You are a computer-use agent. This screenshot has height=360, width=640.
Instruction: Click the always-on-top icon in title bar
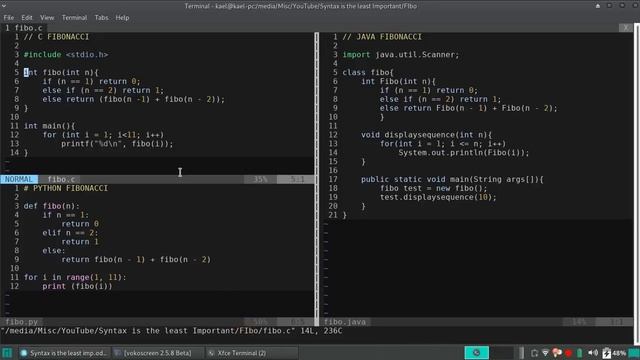[598, 6]
